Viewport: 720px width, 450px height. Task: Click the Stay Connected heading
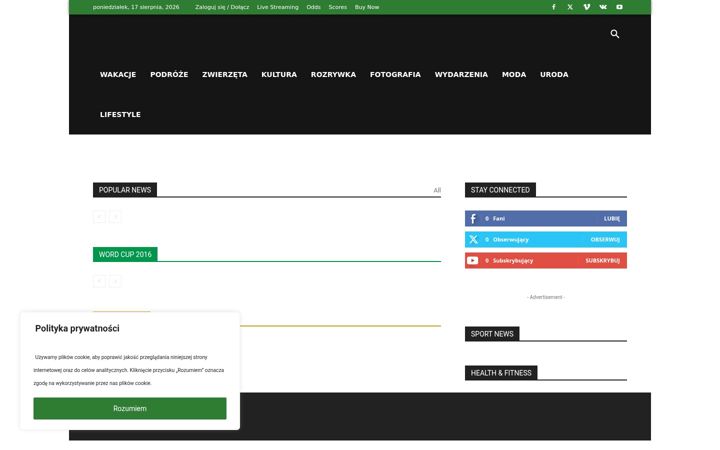500,190
